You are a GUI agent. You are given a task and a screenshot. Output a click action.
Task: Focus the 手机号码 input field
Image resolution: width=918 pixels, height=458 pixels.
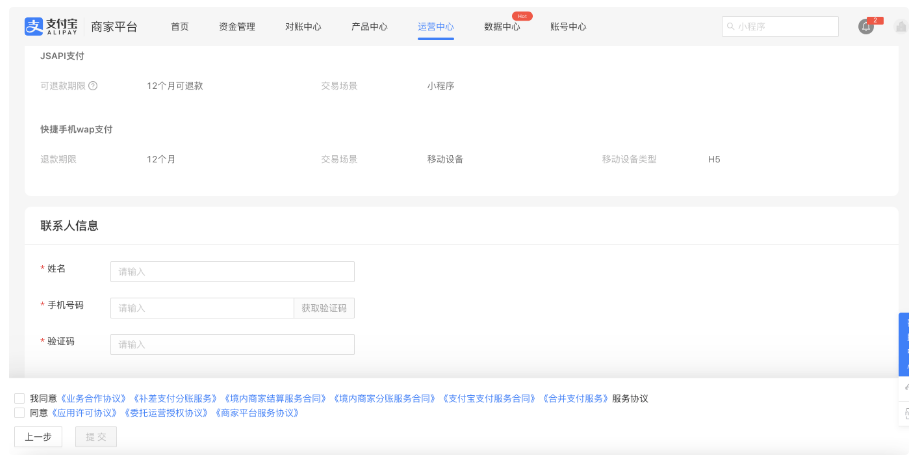pyautogui.click(x=202, y=308)
